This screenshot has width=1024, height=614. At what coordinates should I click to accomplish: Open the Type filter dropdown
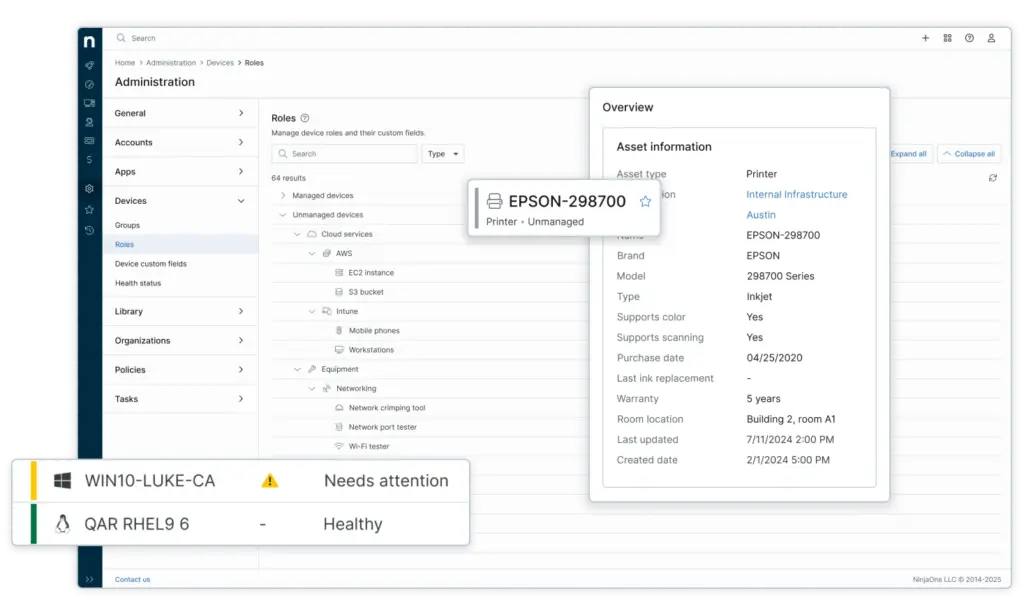443,154
